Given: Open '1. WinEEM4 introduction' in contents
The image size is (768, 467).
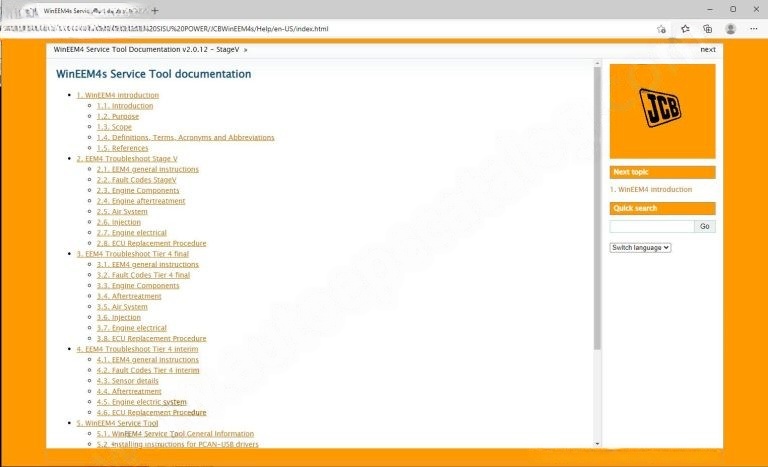Looking at the screenshot, I should [x=118, y=95].
